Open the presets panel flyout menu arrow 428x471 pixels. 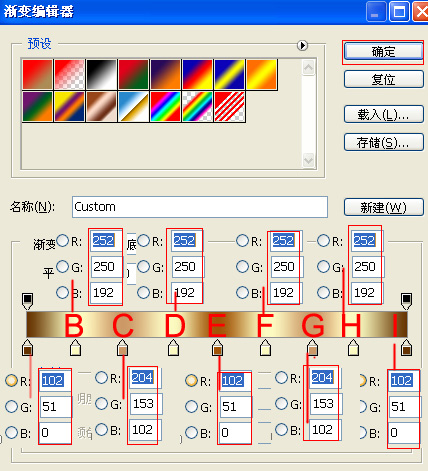click(302, 45)
